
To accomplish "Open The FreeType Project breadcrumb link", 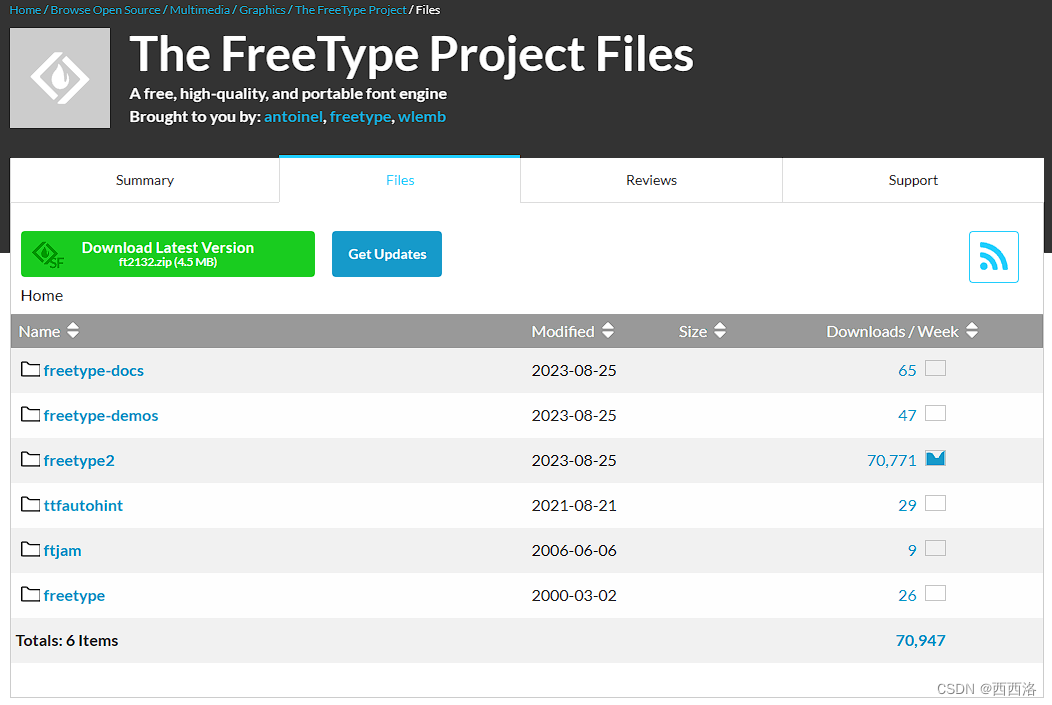I will click(x=351, y=9).
